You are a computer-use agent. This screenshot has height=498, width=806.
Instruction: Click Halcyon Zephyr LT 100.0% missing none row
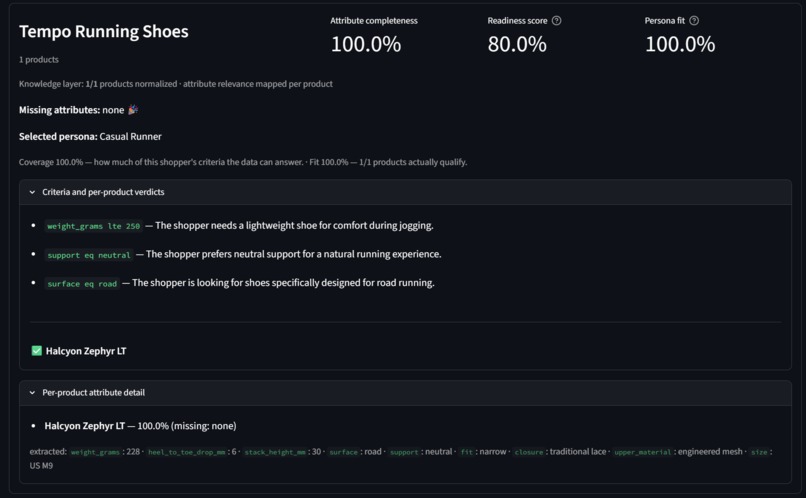click(140, 426)
